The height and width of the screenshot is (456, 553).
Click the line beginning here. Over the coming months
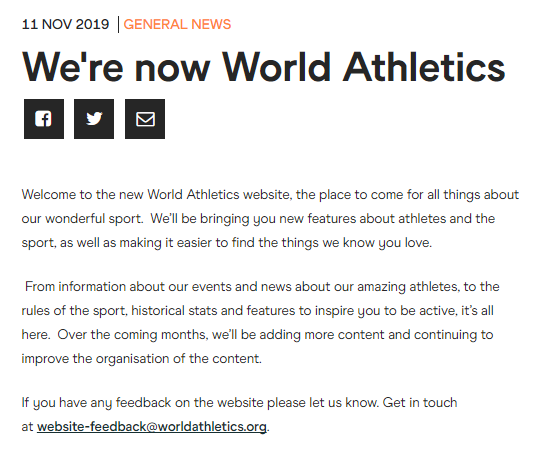[x=257, y=335]
